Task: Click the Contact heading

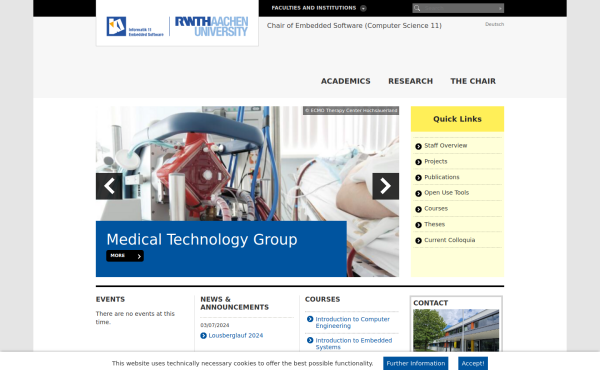Action: pos(430,303)
